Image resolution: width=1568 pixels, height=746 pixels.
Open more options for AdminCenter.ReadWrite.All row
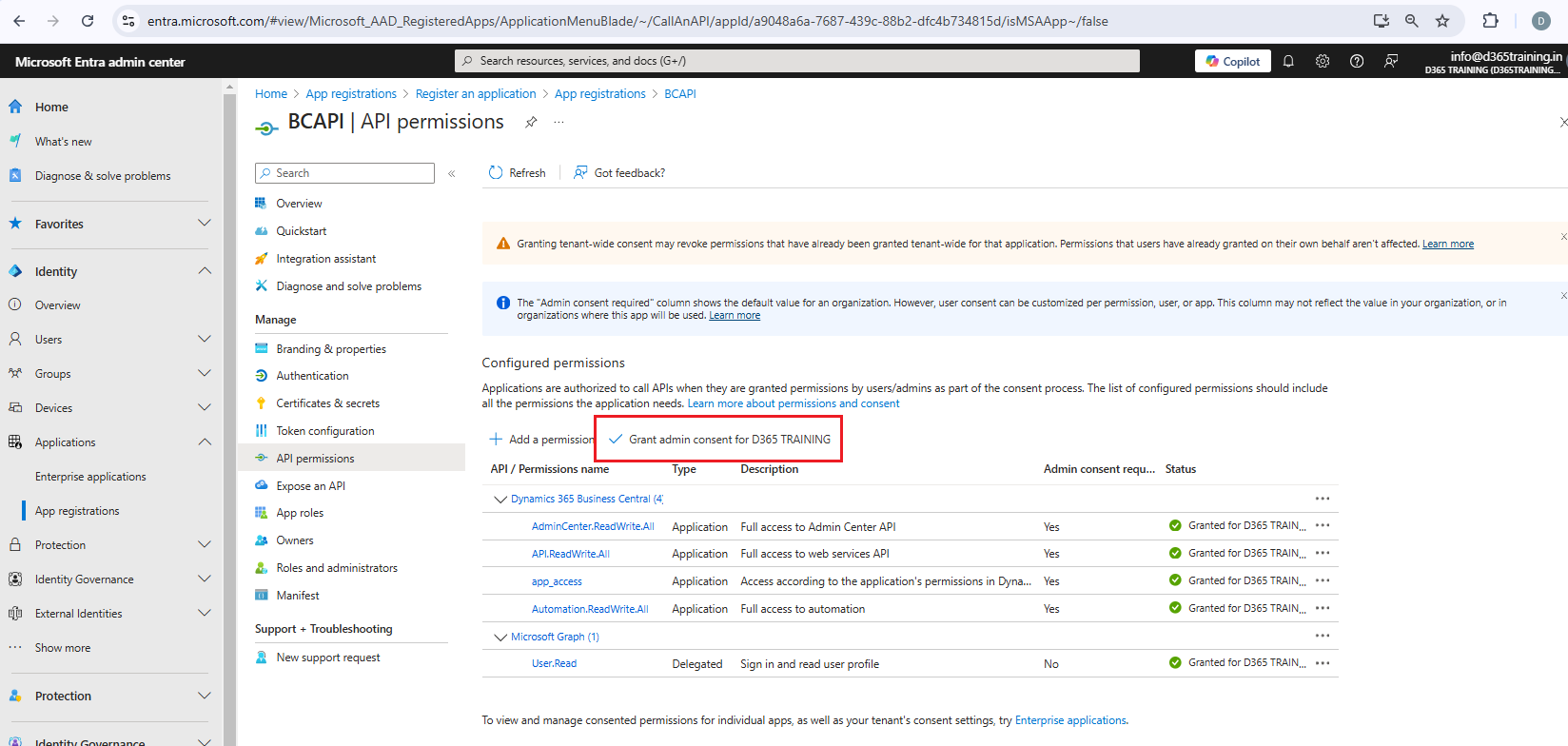pyautogui.click(x=1323, y=525)
